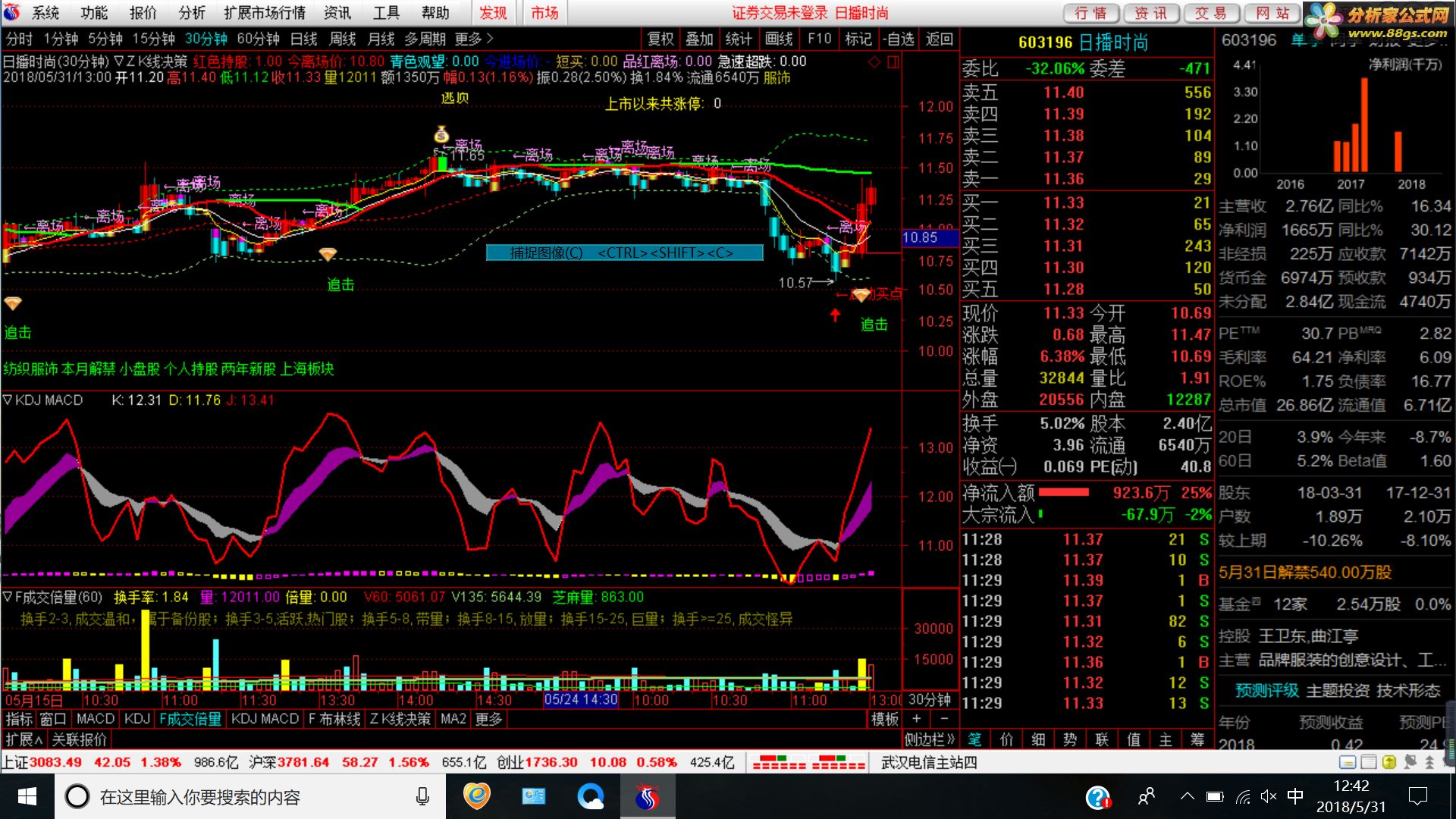
Task: Open the 系统 menu
Action: click(45, 13)
